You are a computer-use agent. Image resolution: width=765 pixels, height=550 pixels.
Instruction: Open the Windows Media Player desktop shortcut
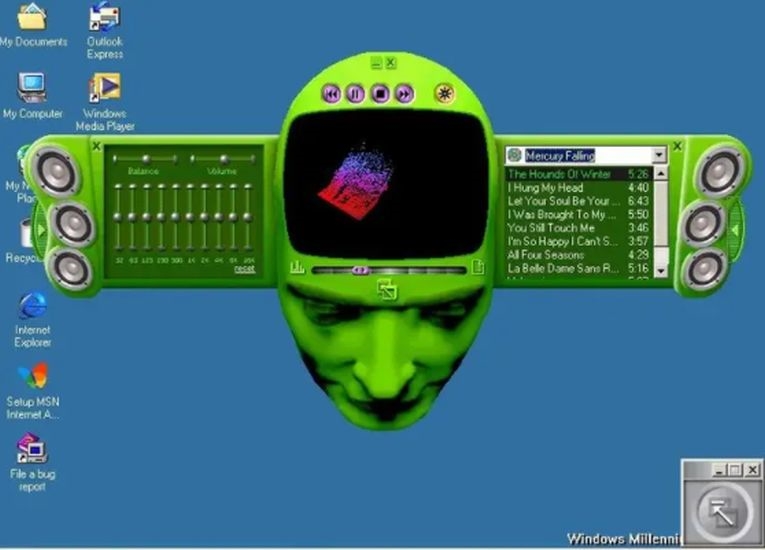[x=104, y=102]
